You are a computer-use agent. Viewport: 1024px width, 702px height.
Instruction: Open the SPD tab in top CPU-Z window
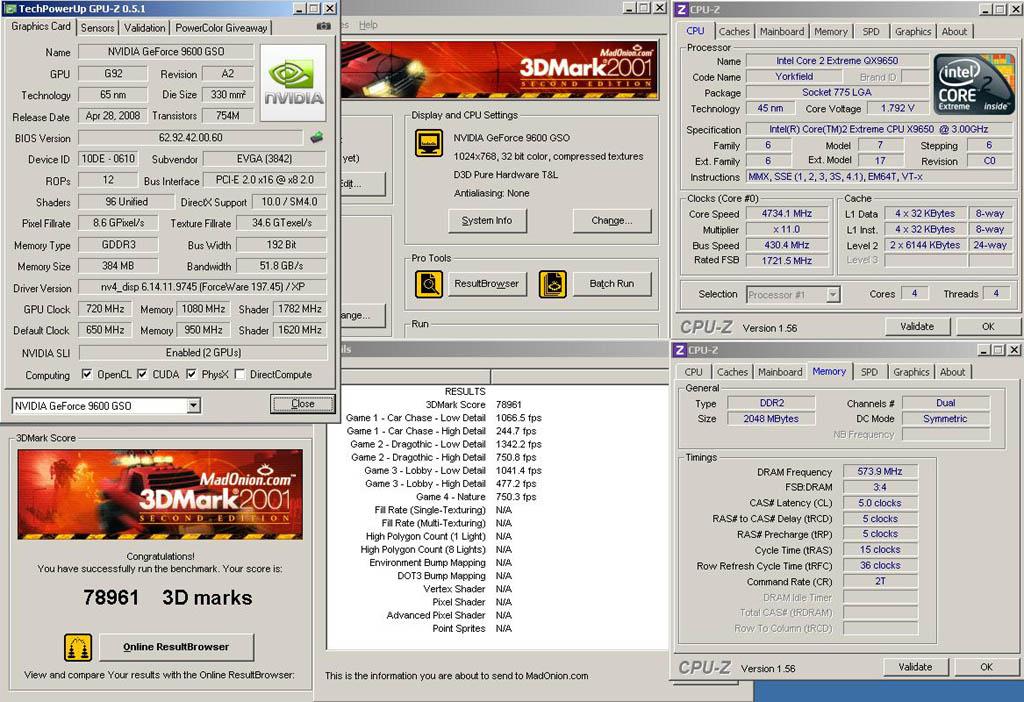pyautogui.click(x=871, y=31)
